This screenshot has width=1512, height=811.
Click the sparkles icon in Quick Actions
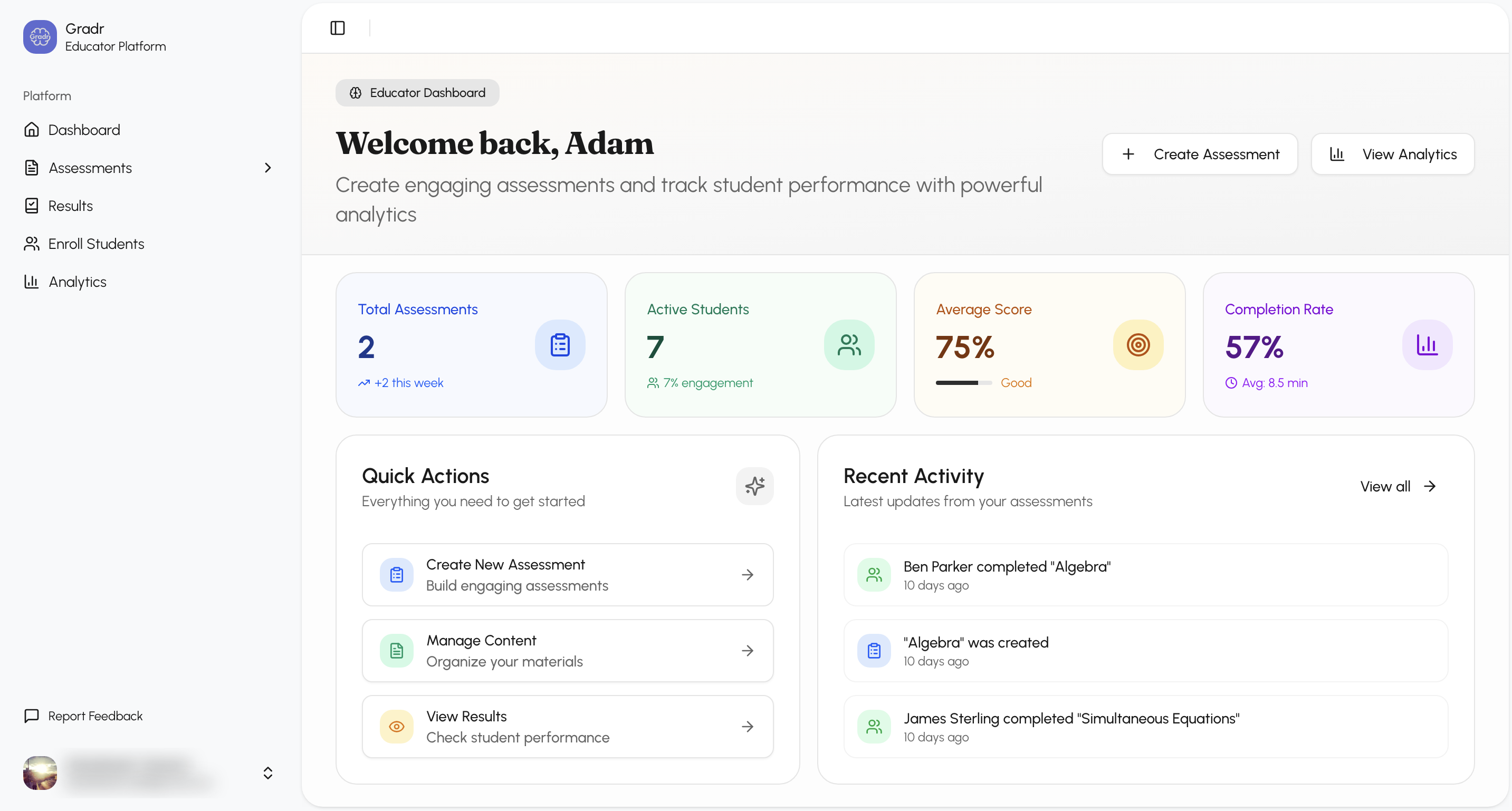pos(755,486)
